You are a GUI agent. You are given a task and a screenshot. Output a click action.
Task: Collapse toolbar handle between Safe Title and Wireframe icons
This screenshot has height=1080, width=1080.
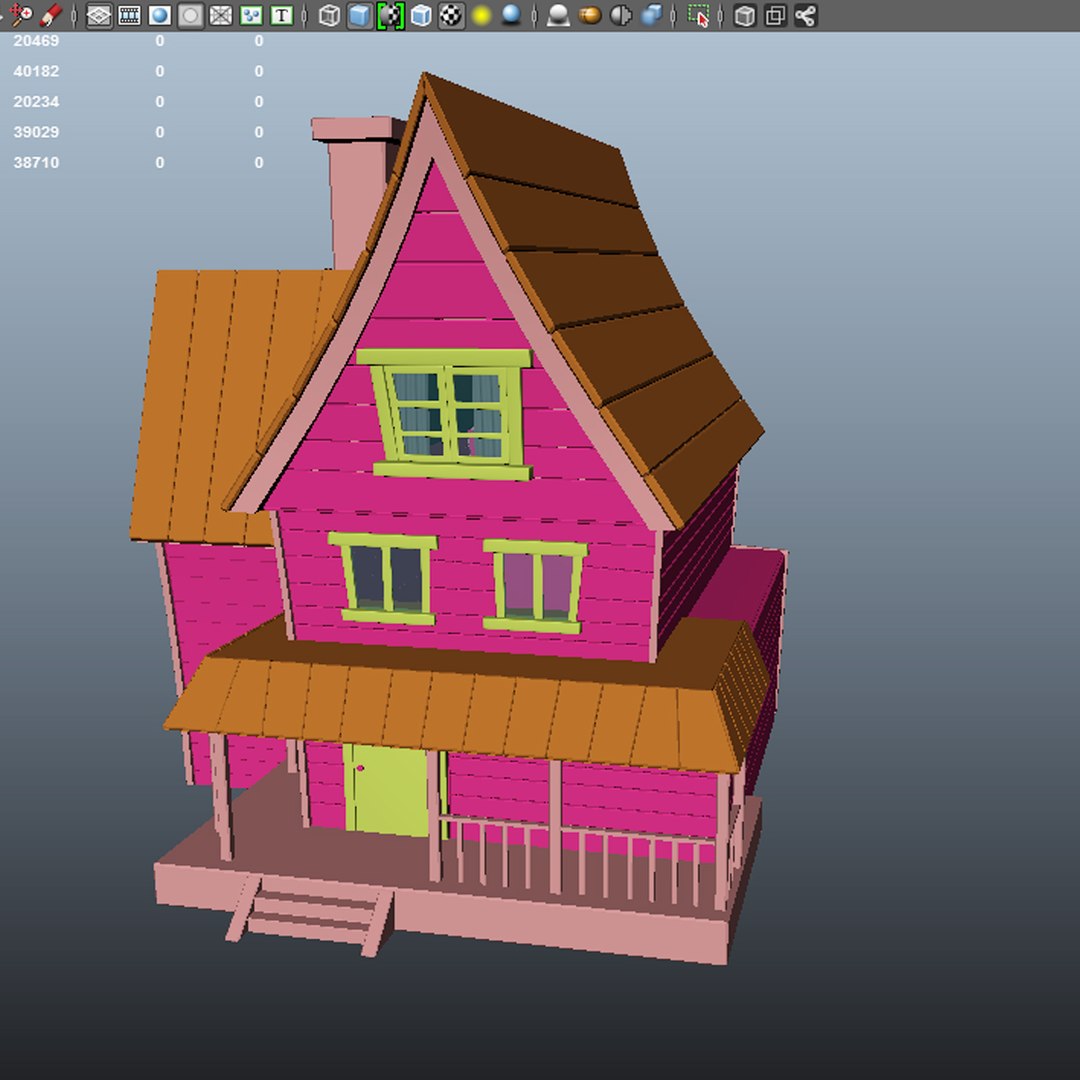tap(304, 16)
